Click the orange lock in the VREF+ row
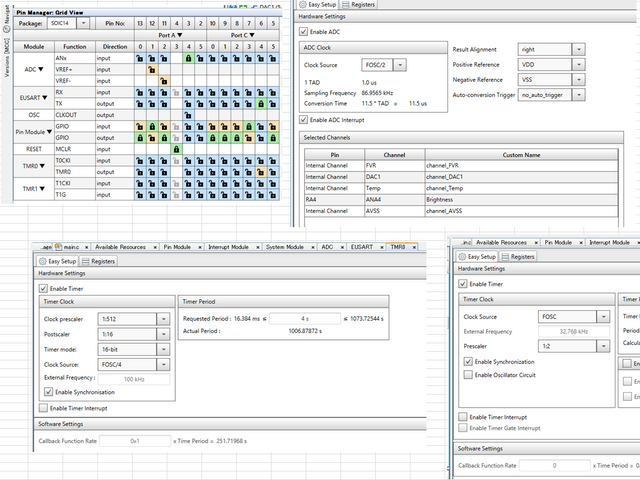Image resolution: width=640 pixels, height=480 pixels. (x=150, y=70)
